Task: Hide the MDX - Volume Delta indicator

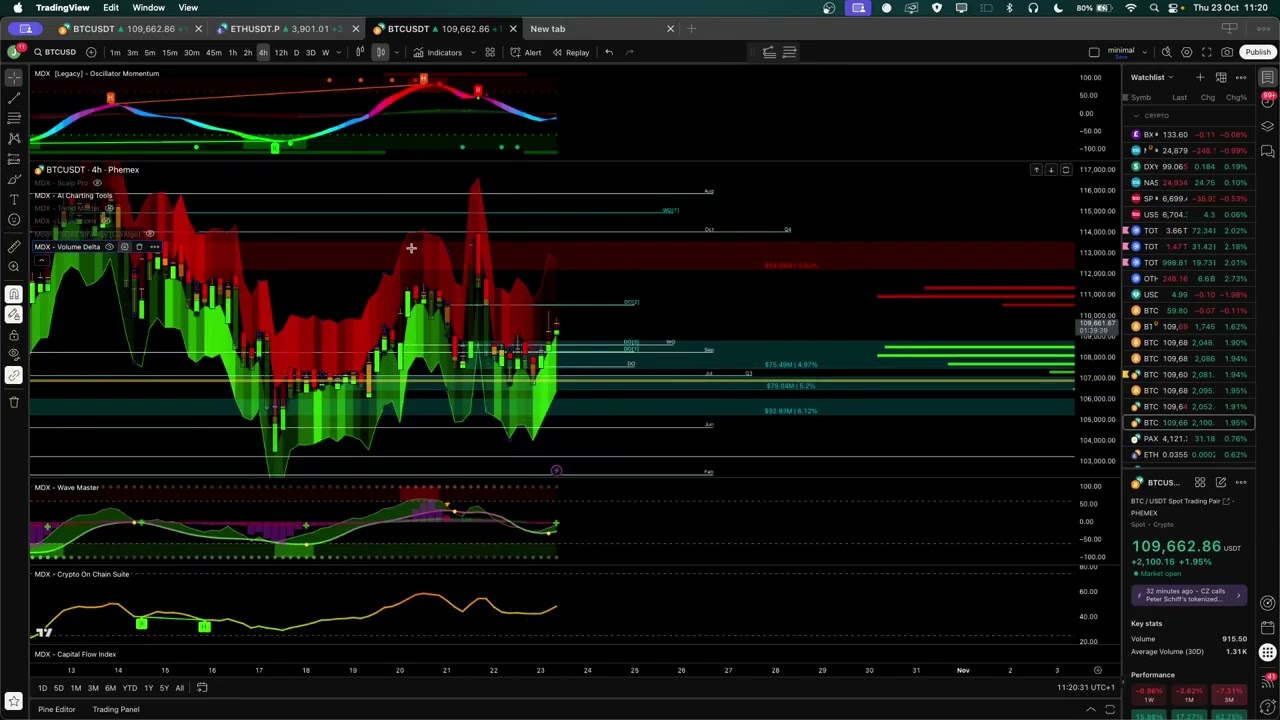Action: click(110, 246)
